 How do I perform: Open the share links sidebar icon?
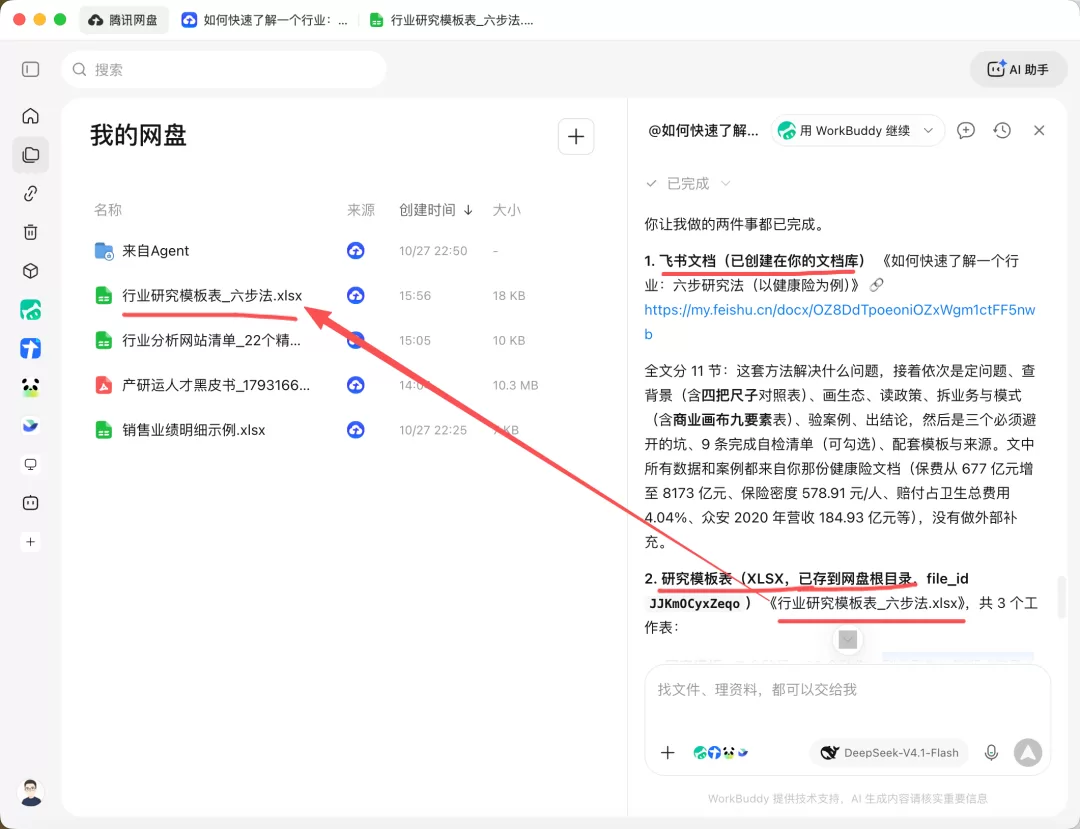(30, 193)
